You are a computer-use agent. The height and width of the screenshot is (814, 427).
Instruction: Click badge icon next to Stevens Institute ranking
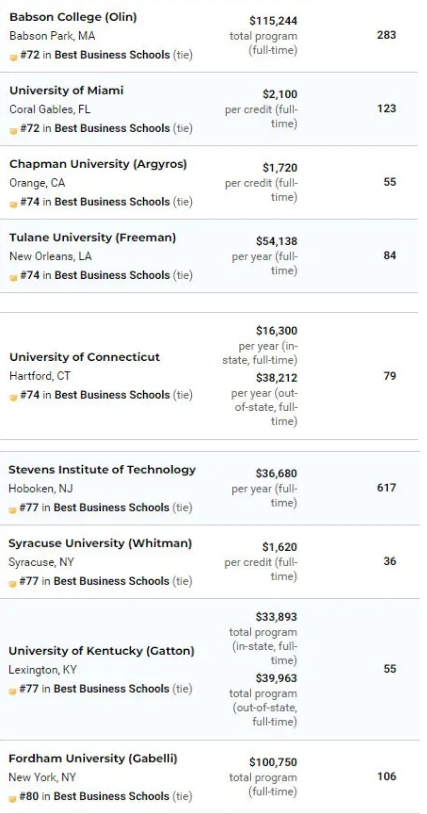13,509
